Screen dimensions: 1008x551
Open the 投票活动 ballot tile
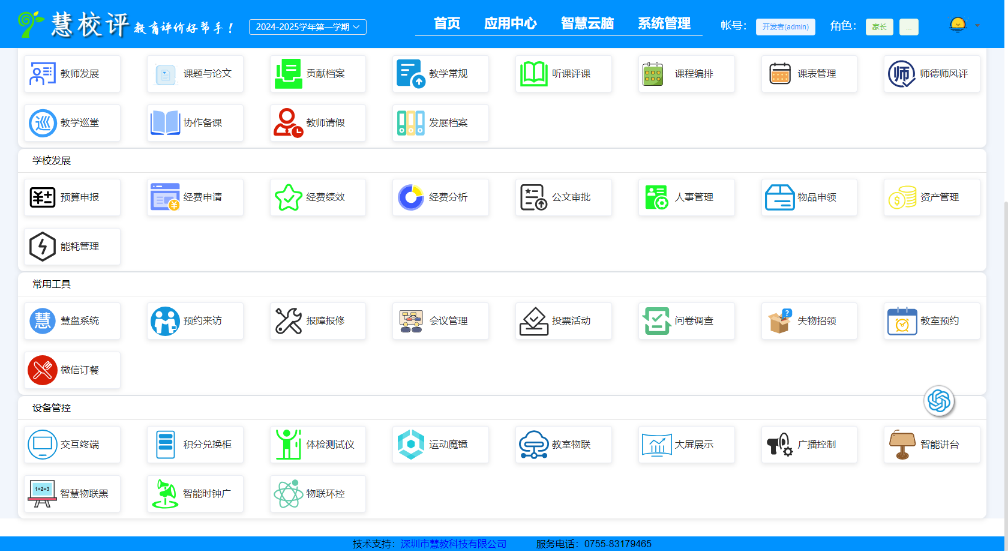tap(563, 321)
